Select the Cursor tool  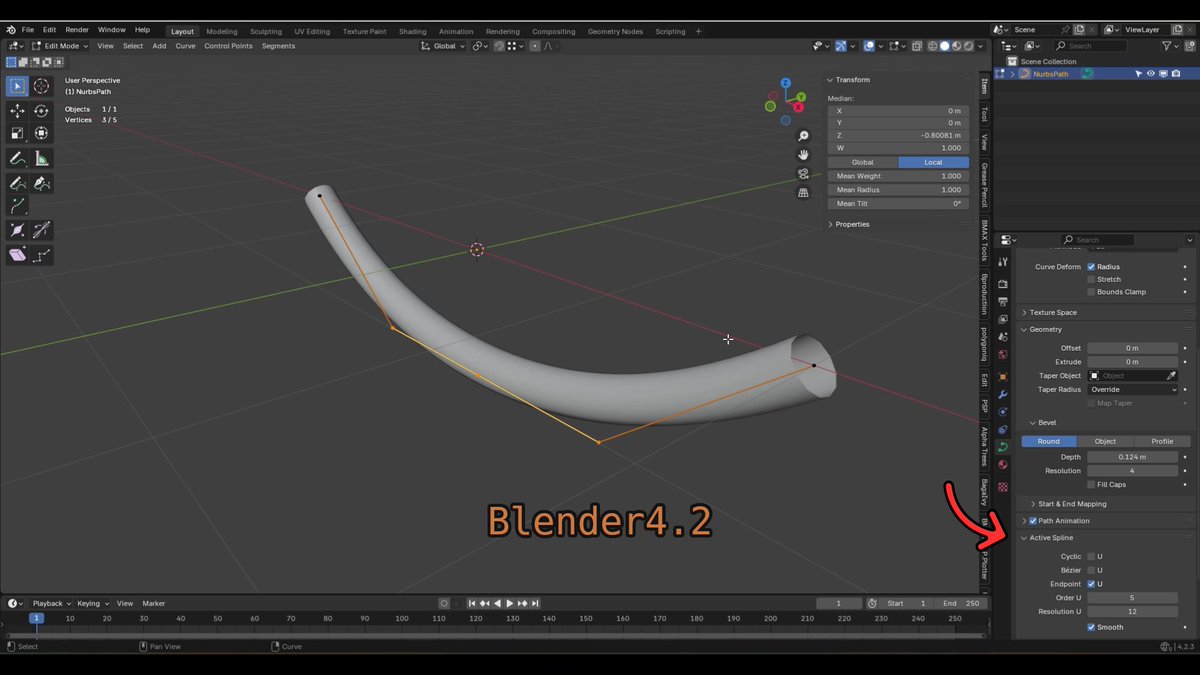pos(41,86)
